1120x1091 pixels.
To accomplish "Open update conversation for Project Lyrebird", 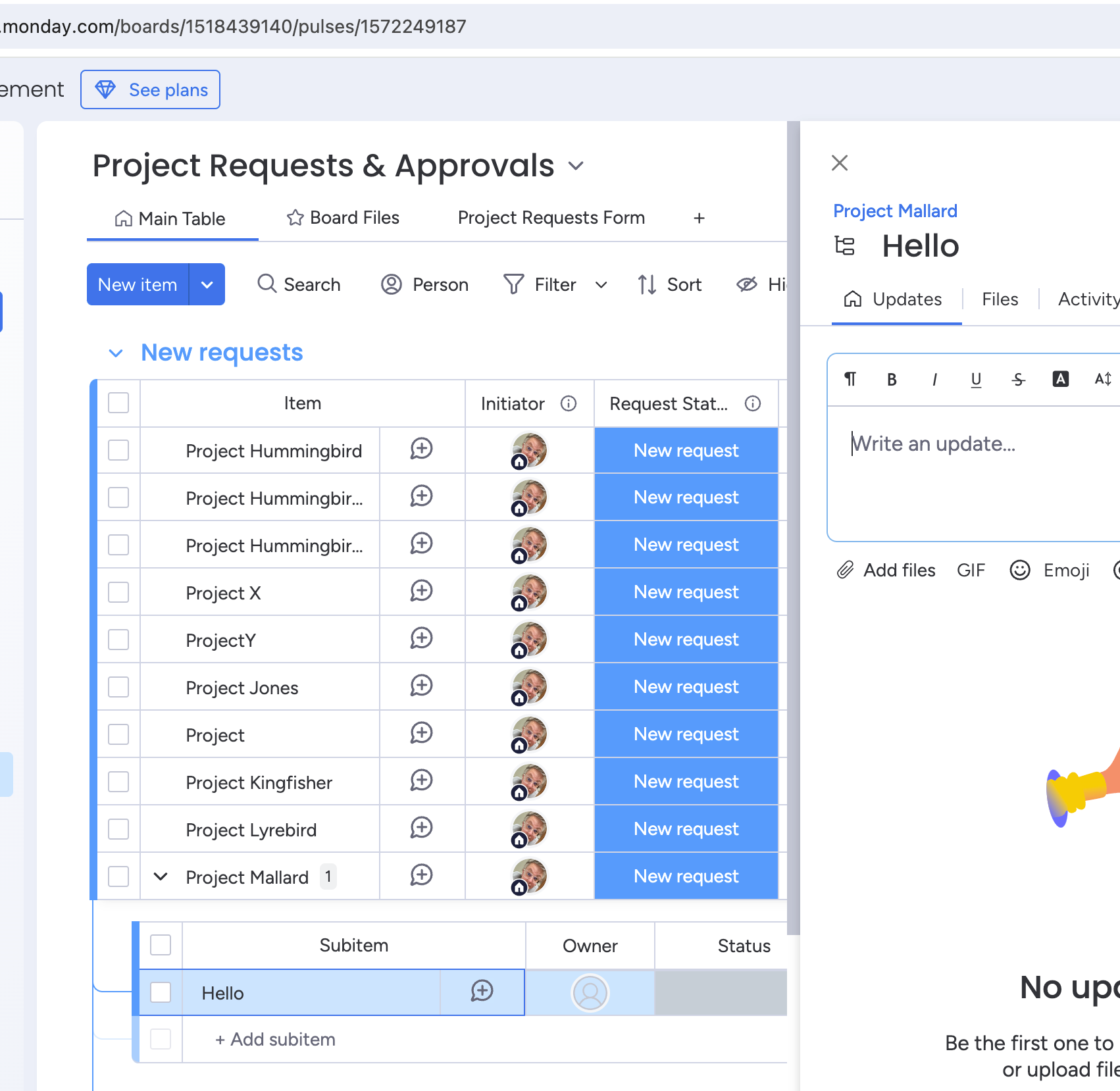I will point(421,829).
